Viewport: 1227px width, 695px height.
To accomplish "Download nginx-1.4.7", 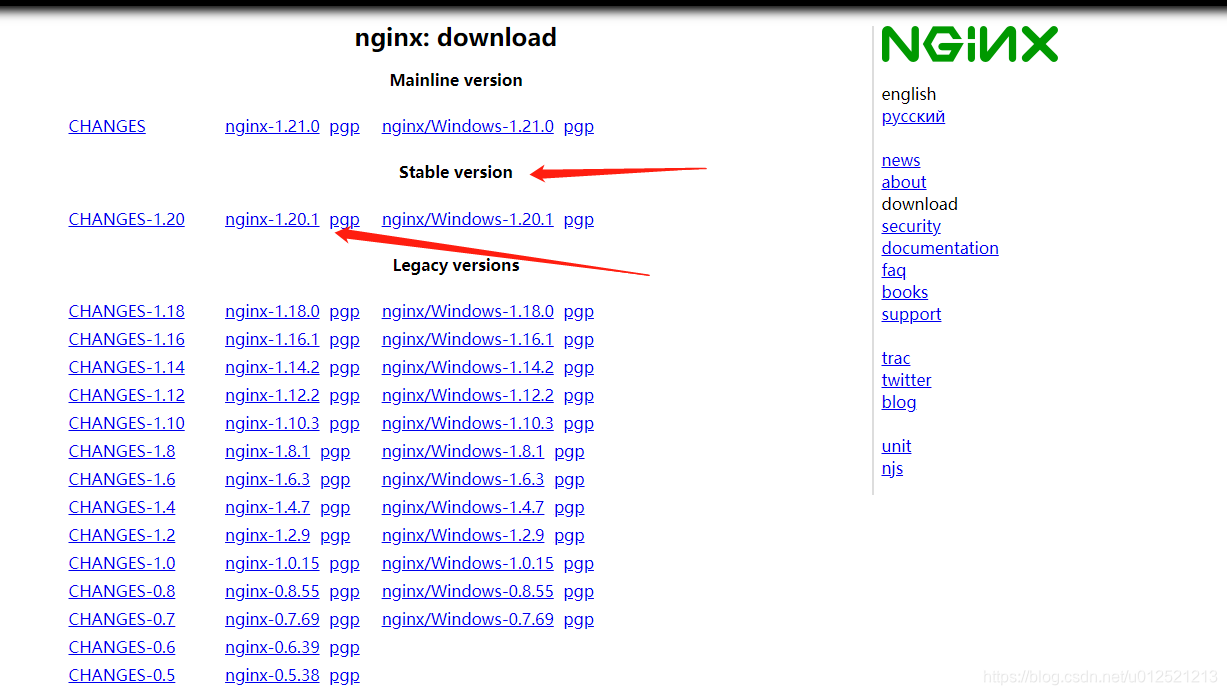I will 268,508.
